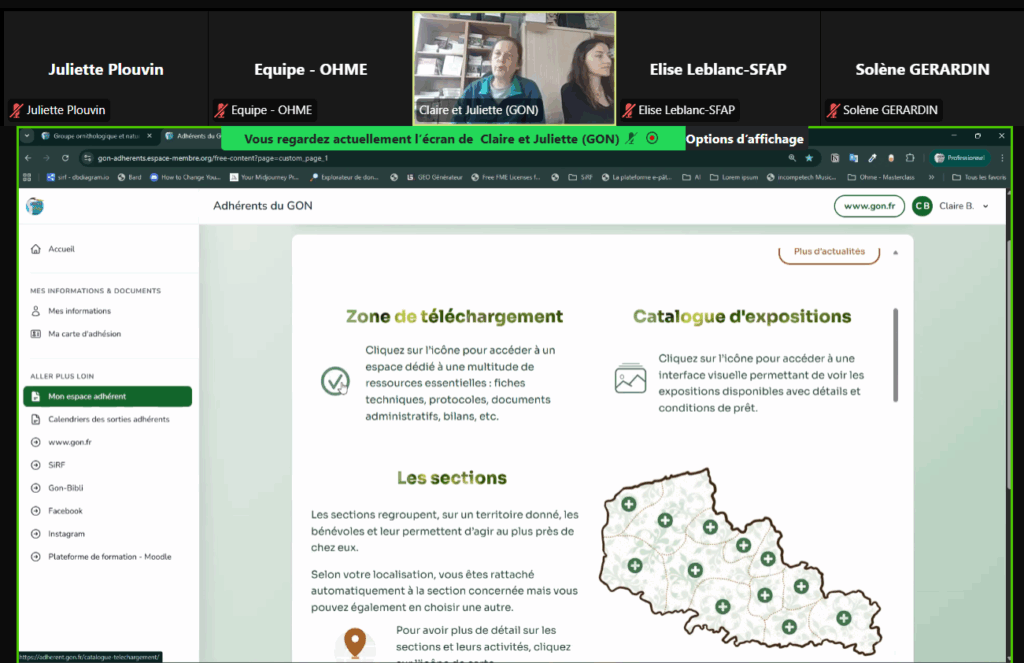Click Solène GERARDIN's muted microphone icon
The height and width of the screenshot is (663, 1024).
[x=833, y=110]
